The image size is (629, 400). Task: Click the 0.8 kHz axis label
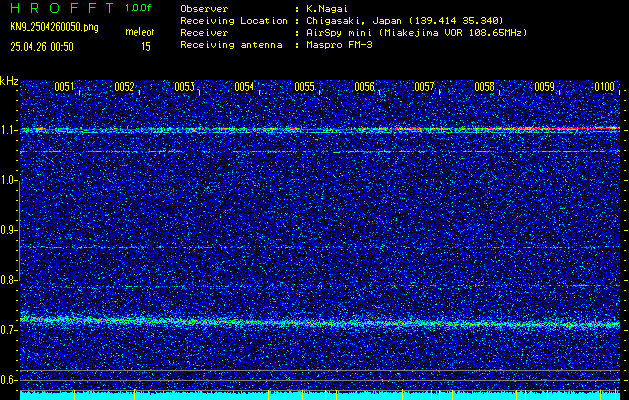pyautogui.click(x=7, y=280)
